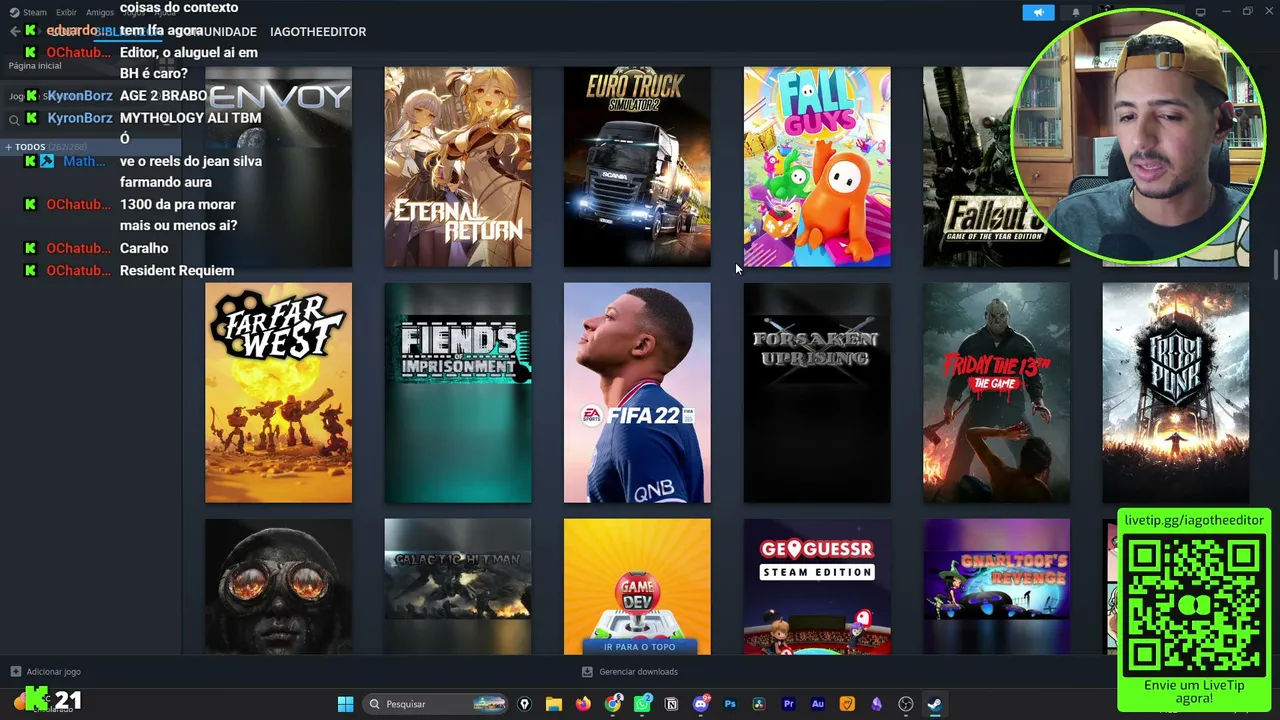Select the Gnarltoof's Revenge cover
Image resolution: width=1280 pixels, height=720 pixels.
click(x=996, y=586)
